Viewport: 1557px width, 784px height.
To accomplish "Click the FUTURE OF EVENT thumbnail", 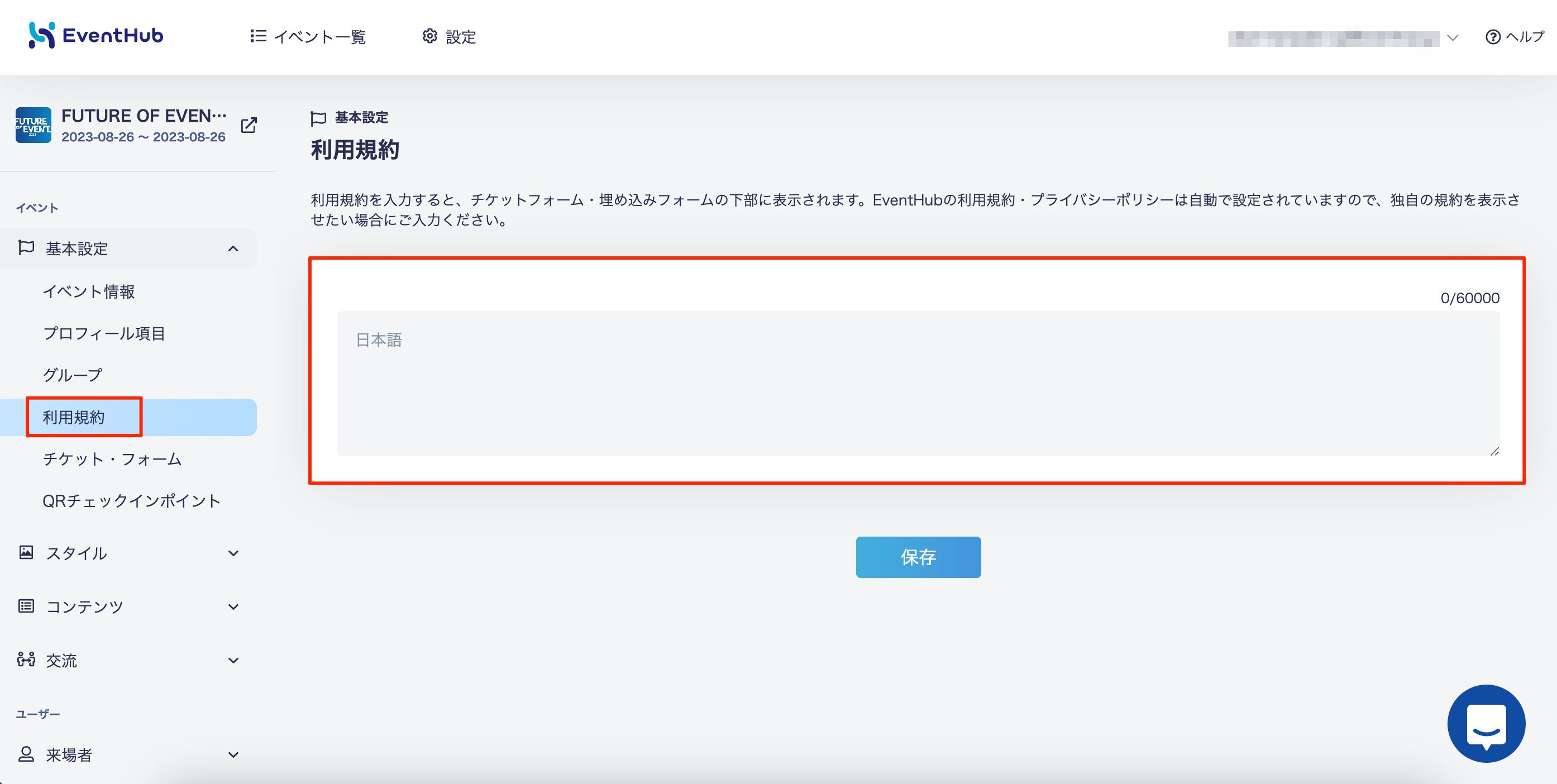I will 34,125.
